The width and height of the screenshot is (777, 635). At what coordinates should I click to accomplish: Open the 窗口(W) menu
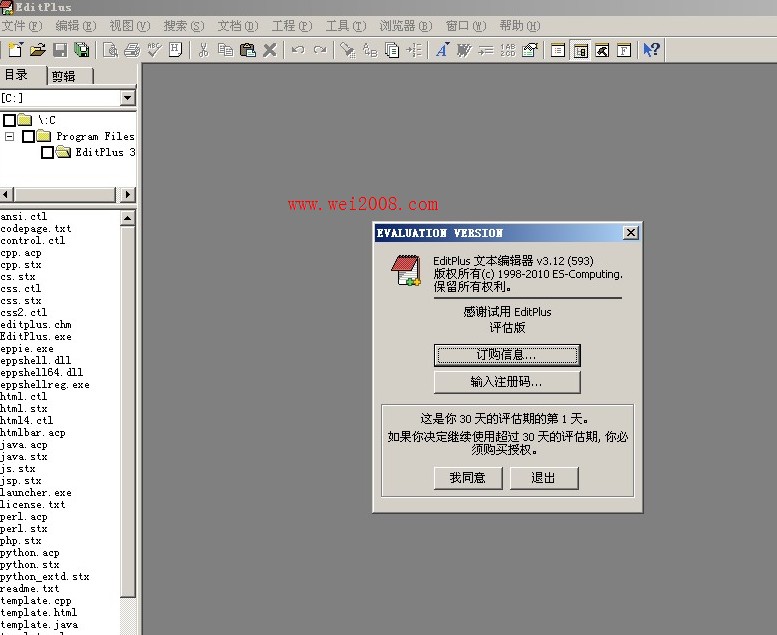click(x=466, y=26)
